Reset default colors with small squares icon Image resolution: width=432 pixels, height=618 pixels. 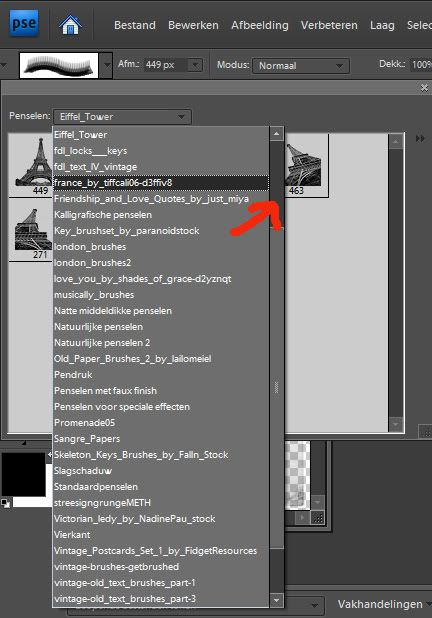tap(6, 503)
